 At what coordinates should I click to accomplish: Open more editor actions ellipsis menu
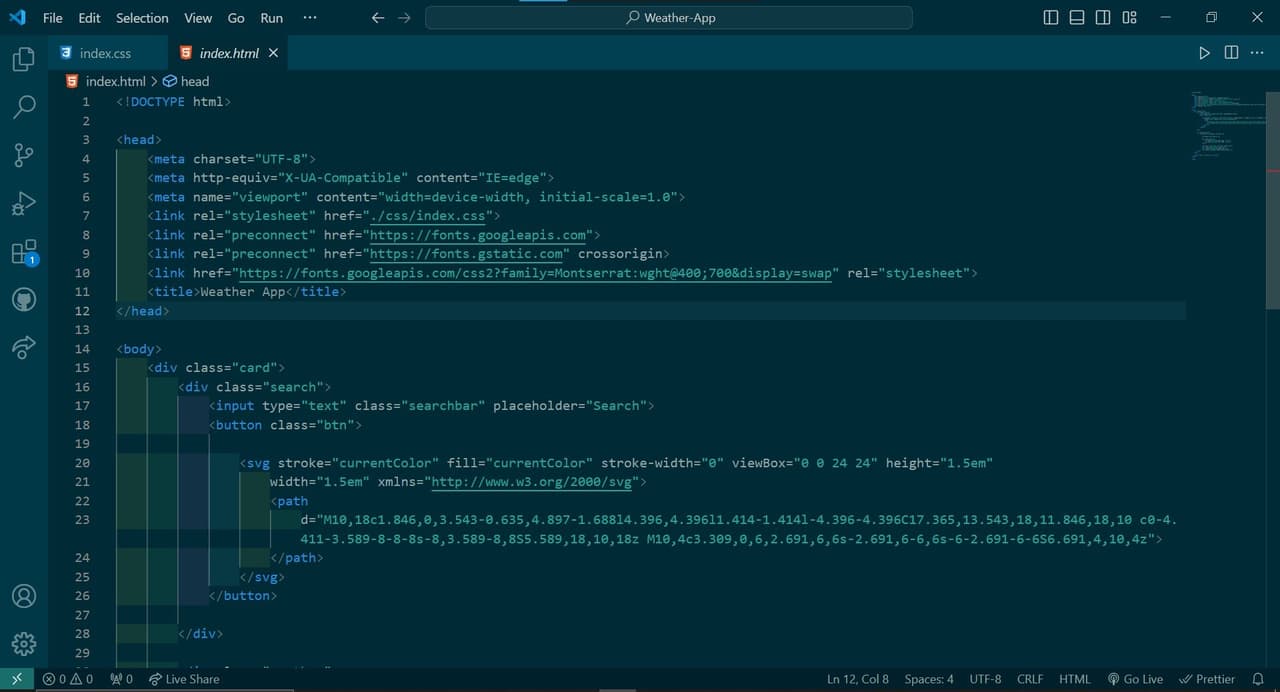pos(1258,53)
